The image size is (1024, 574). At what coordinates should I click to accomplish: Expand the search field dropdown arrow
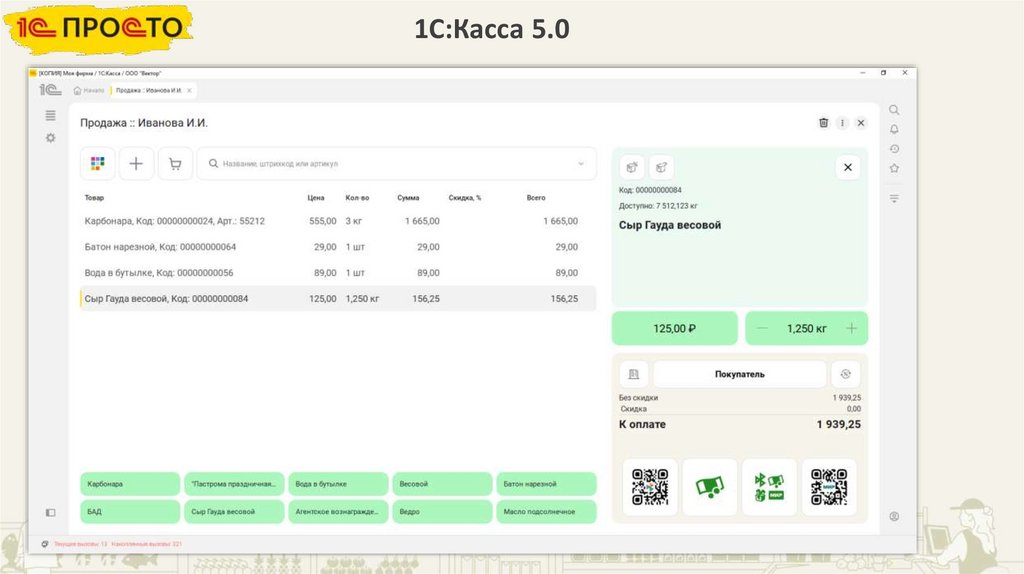581,164
